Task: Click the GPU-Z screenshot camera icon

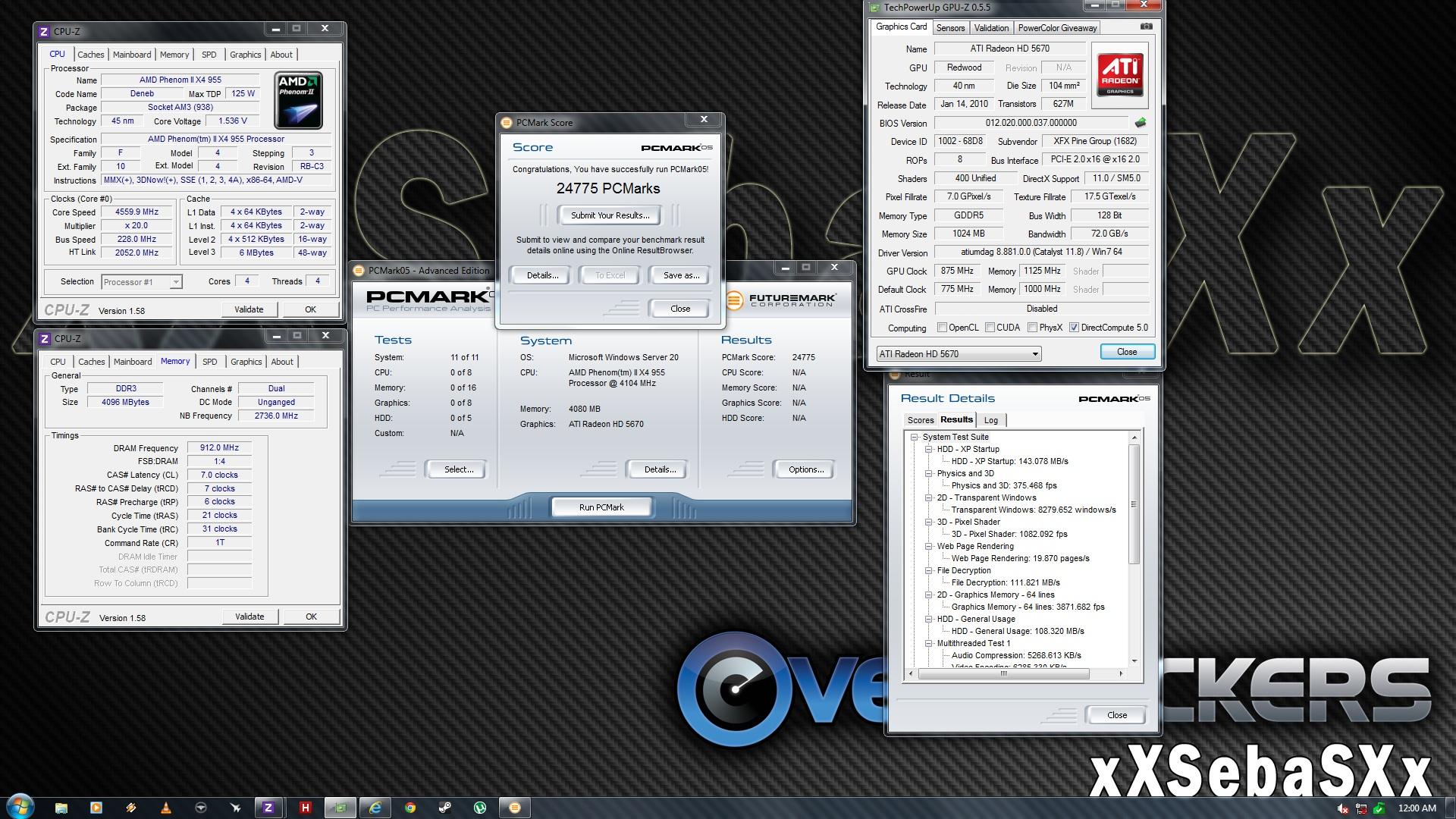Action: [x=1146, y=27]
